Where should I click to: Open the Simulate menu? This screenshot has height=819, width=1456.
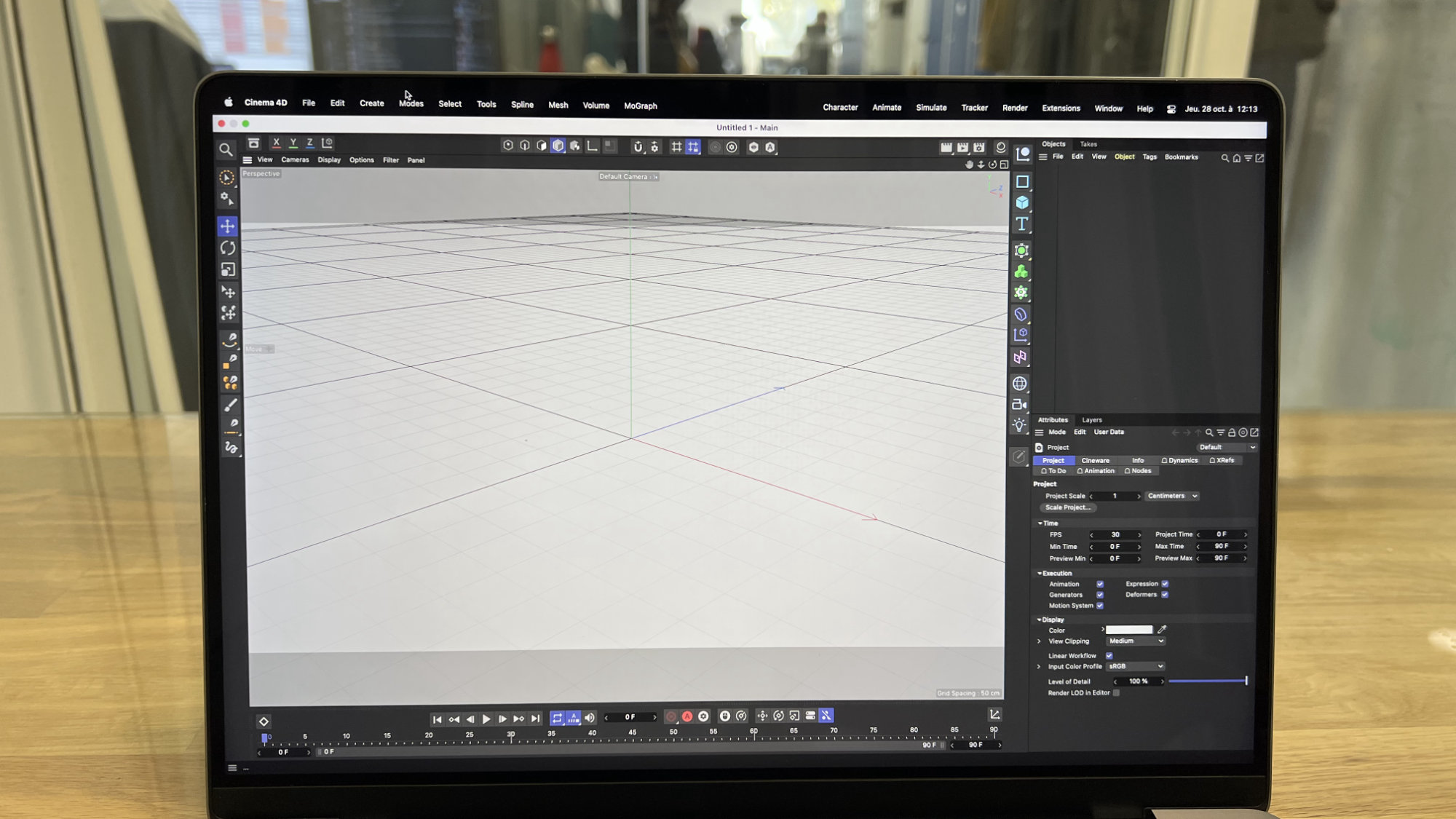click(931, 108)
